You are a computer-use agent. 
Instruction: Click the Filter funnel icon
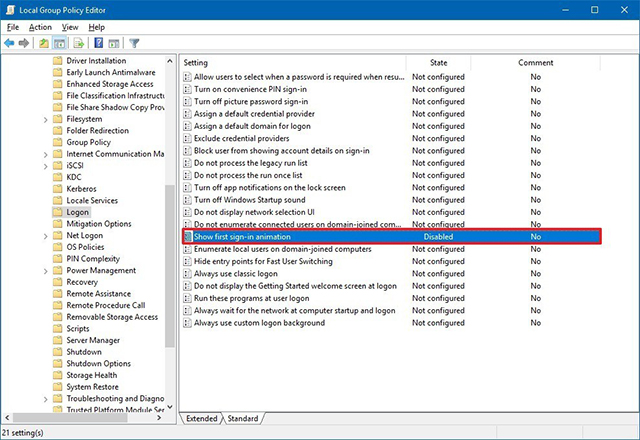(134, 43)
